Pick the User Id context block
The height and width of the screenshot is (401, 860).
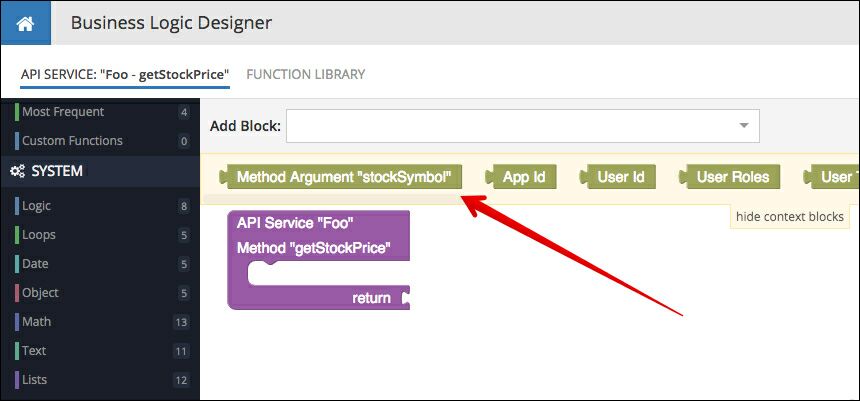[x=618, y=177]
